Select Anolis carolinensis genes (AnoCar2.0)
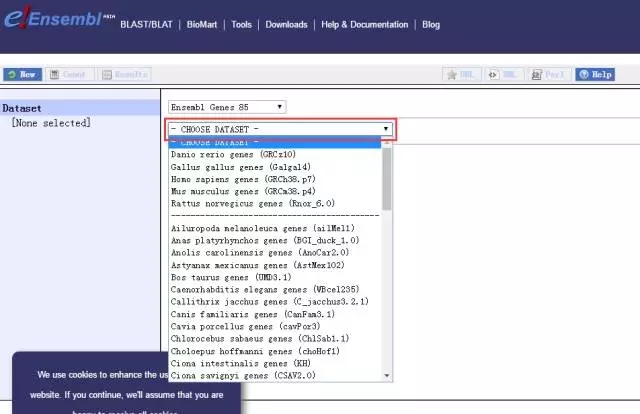Screen dimensions: 640x414 click(x=274, y=253)
